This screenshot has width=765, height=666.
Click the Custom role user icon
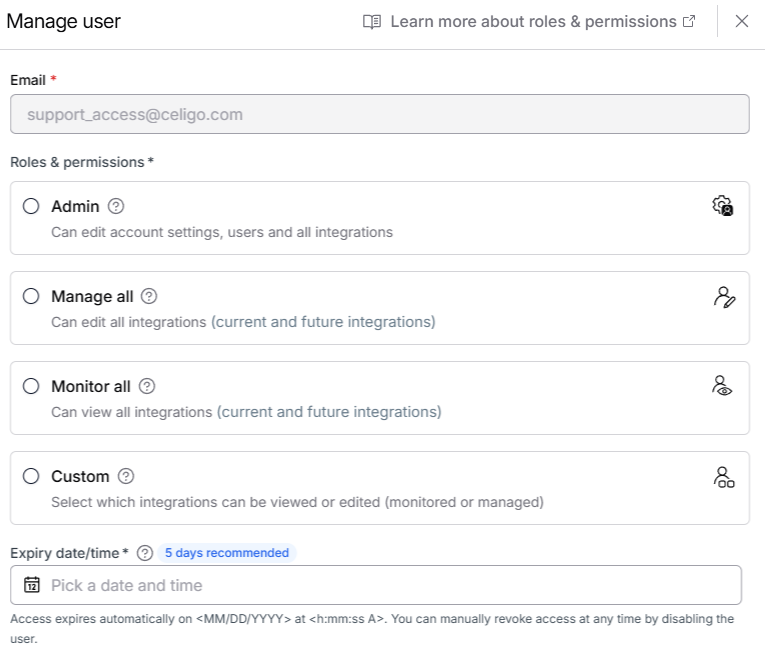[x=724, y=476]
